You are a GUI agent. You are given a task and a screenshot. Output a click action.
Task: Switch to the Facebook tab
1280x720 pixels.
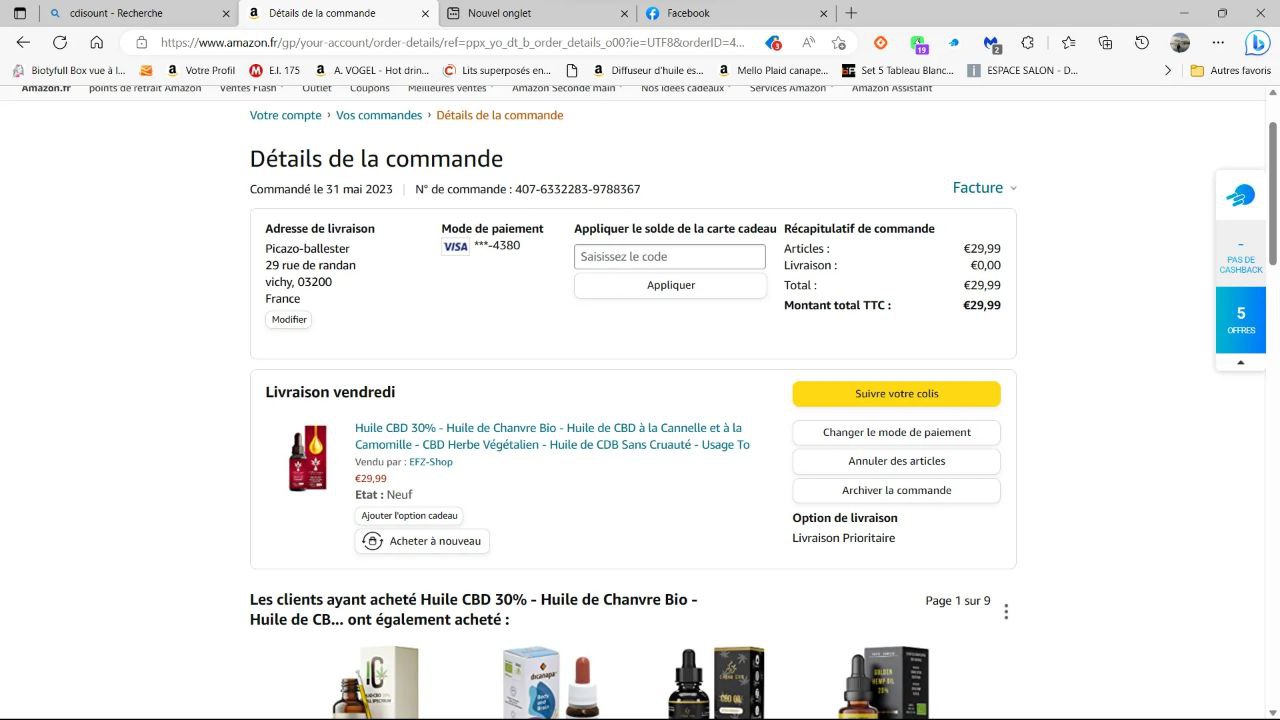(x=738, y=13)
